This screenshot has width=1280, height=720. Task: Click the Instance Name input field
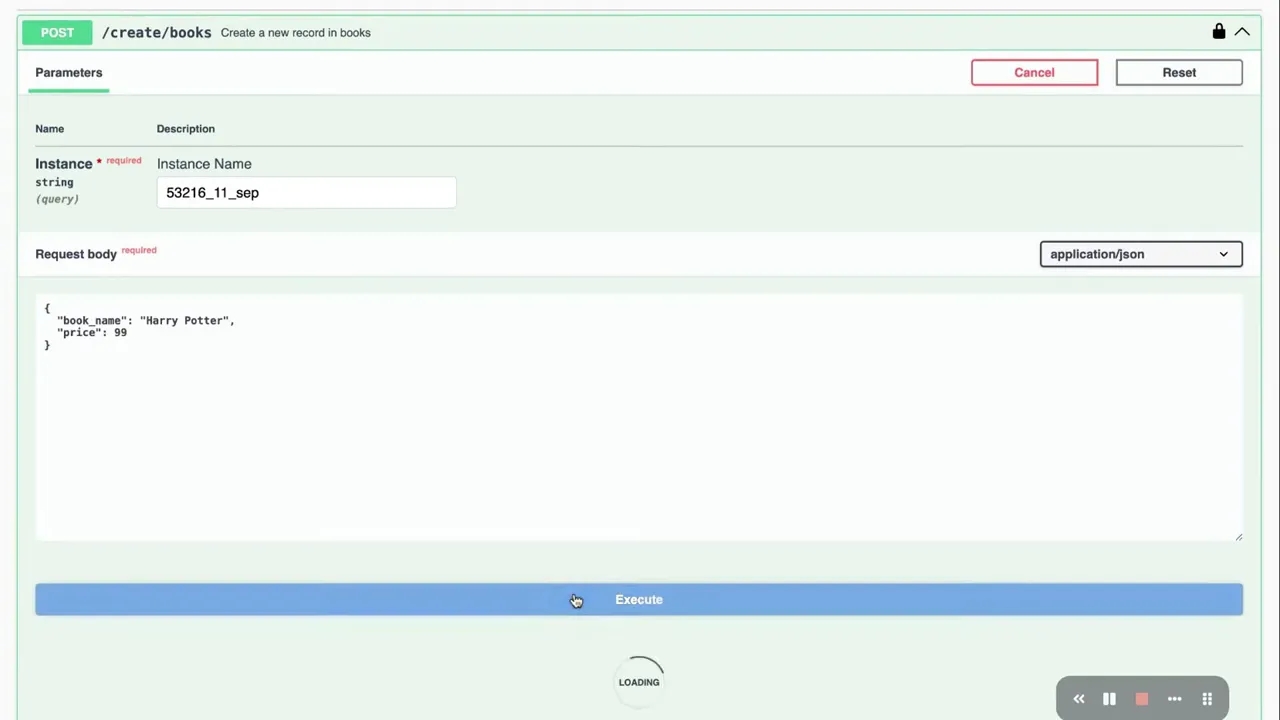(x=306, y=193)
